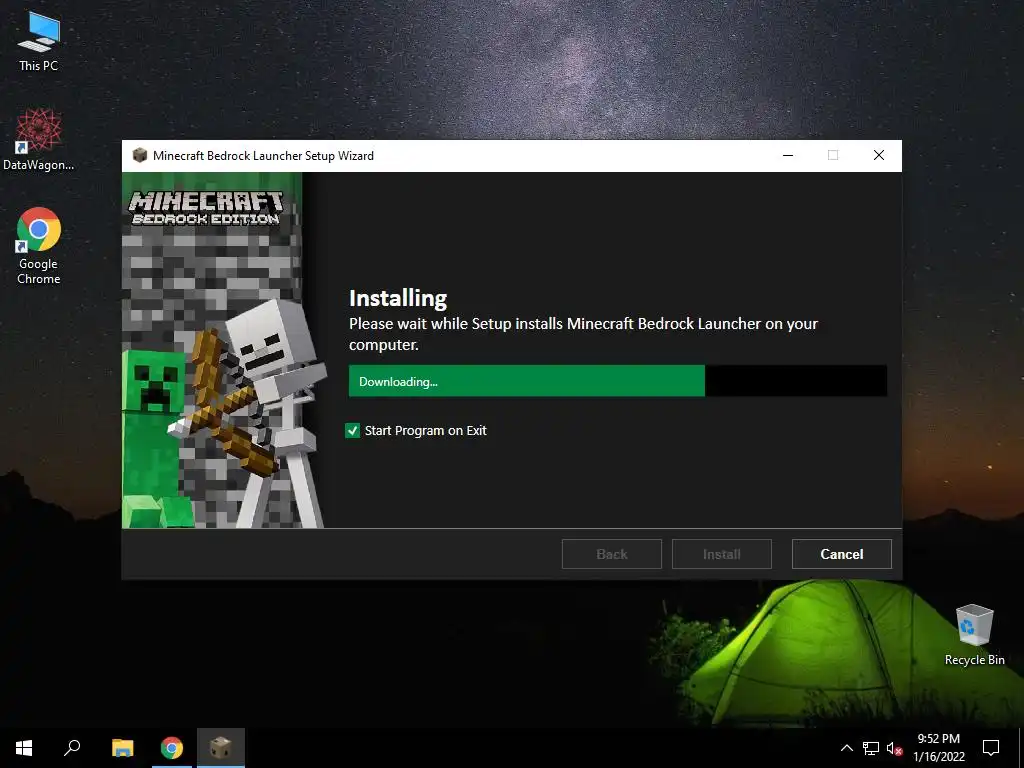The height and width of the screenshot is (768, 1024).
Task: Click the greyed-out Back button
Action: click(611, 554)
